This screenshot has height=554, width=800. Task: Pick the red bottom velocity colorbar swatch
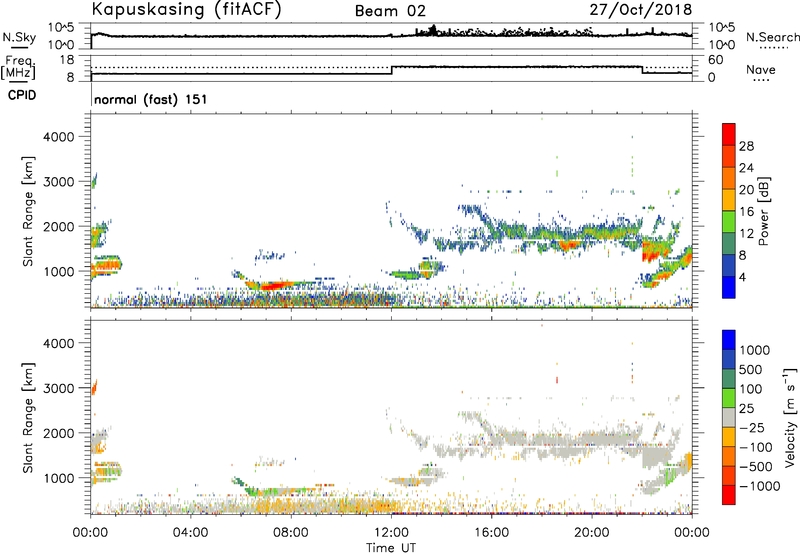click(729, 495)
